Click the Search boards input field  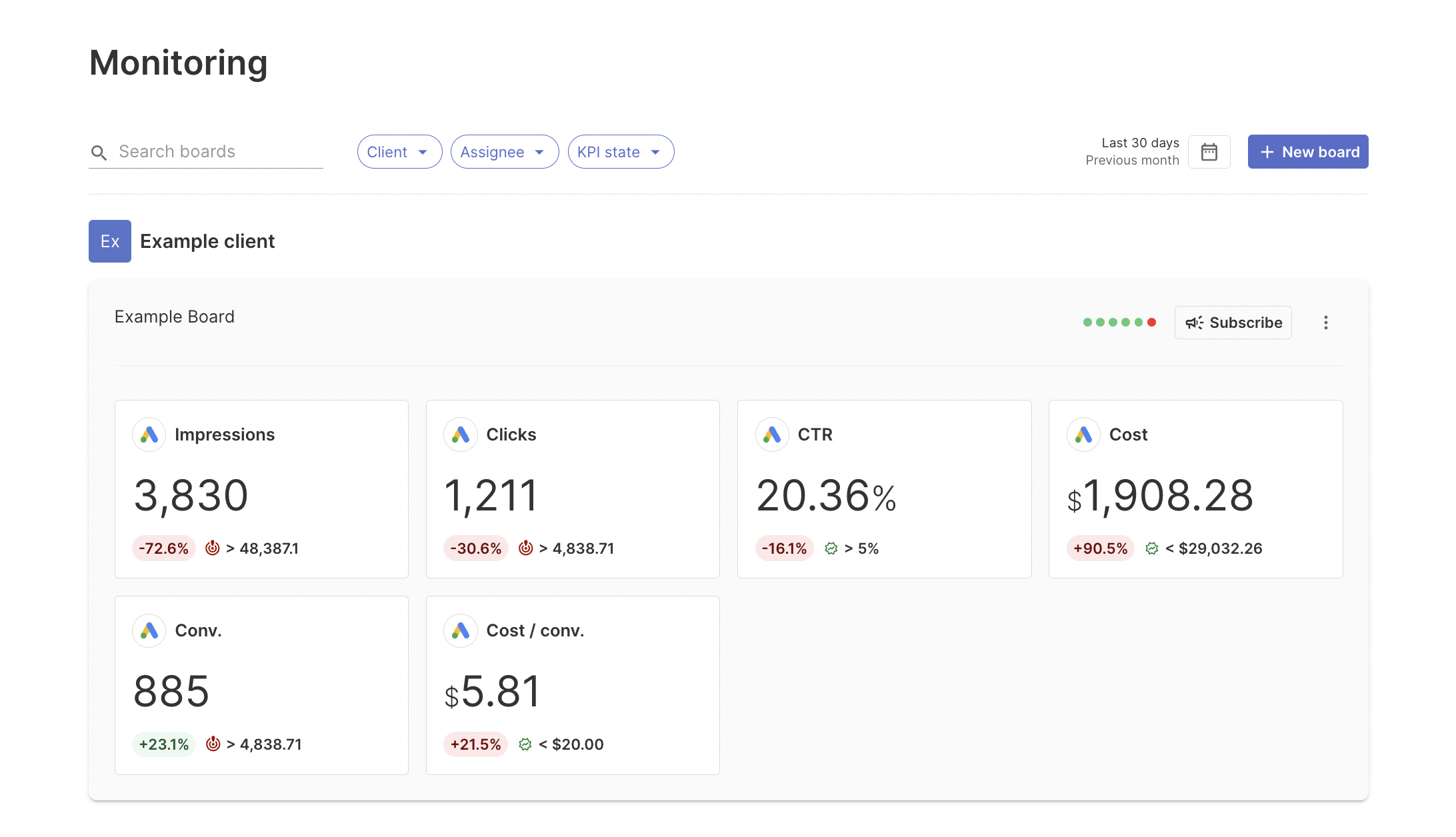(x=207, y=151)
